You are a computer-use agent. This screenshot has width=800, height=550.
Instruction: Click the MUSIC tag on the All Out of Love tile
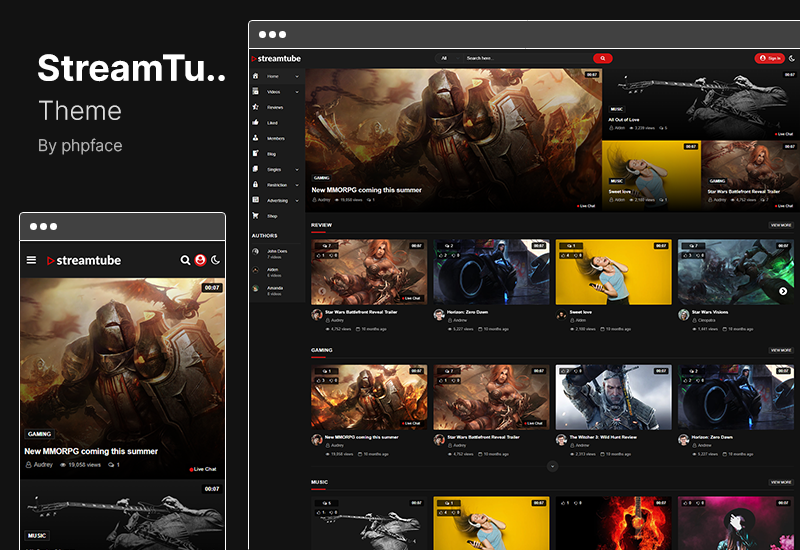point(617,109)
